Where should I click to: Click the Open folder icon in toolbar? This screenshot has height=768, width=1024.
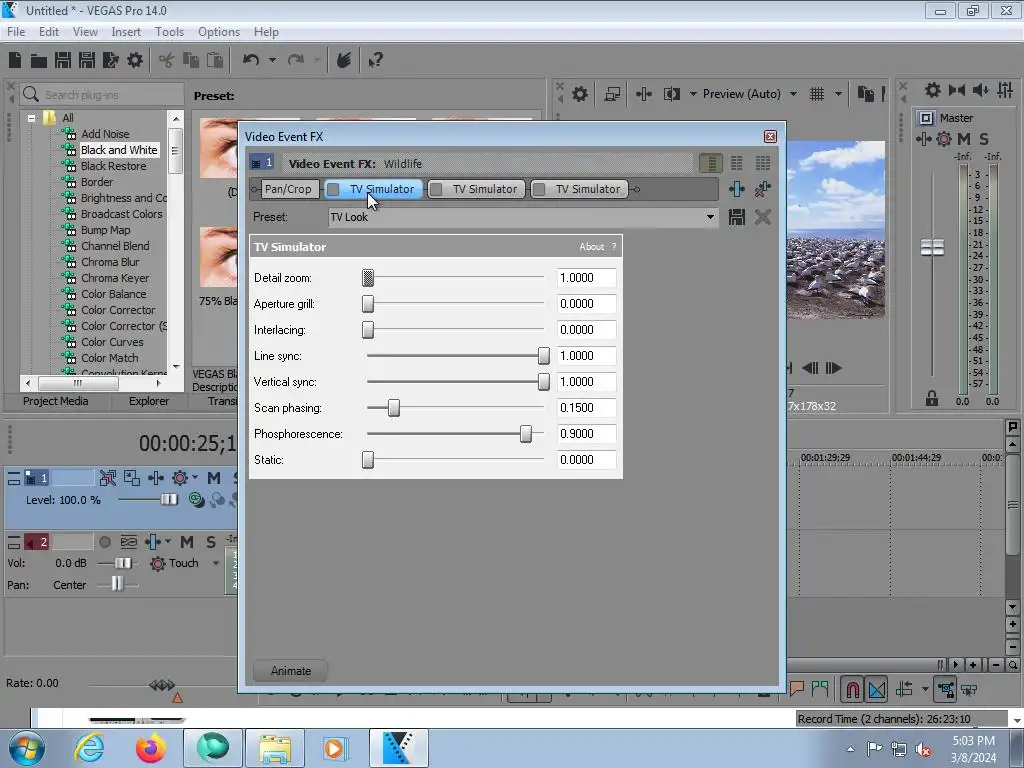click(x=39, y=61)
